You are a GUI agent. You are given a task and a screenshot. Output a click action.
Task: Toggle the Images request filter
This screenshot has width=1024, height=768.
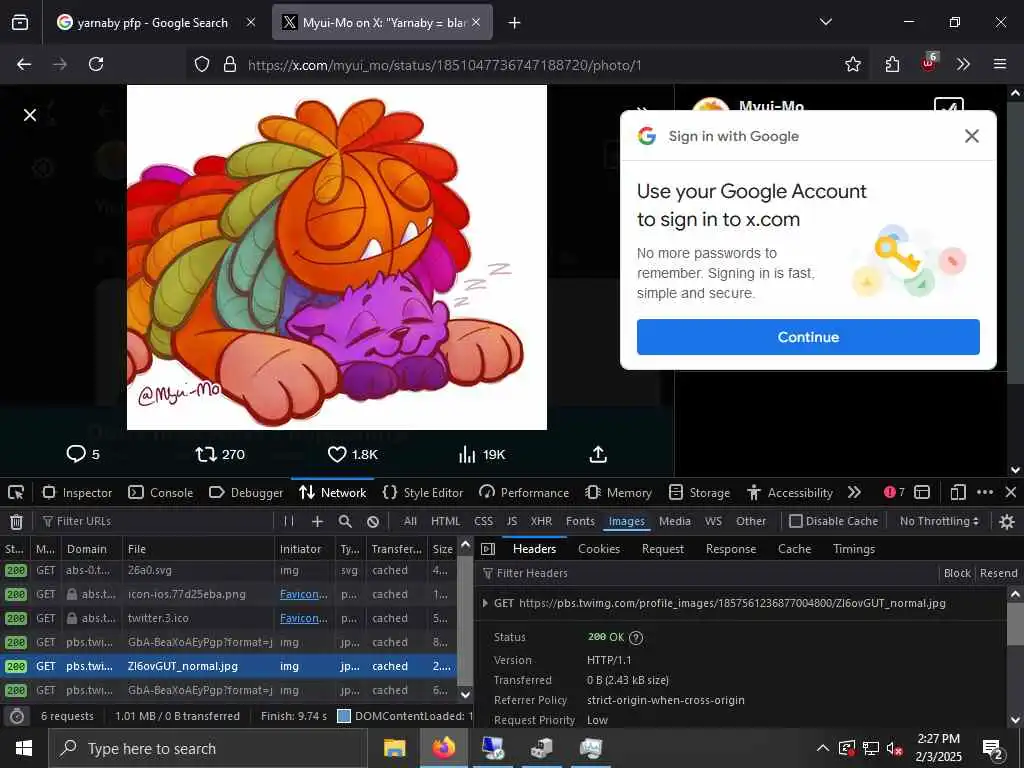(x=626, y=521)
